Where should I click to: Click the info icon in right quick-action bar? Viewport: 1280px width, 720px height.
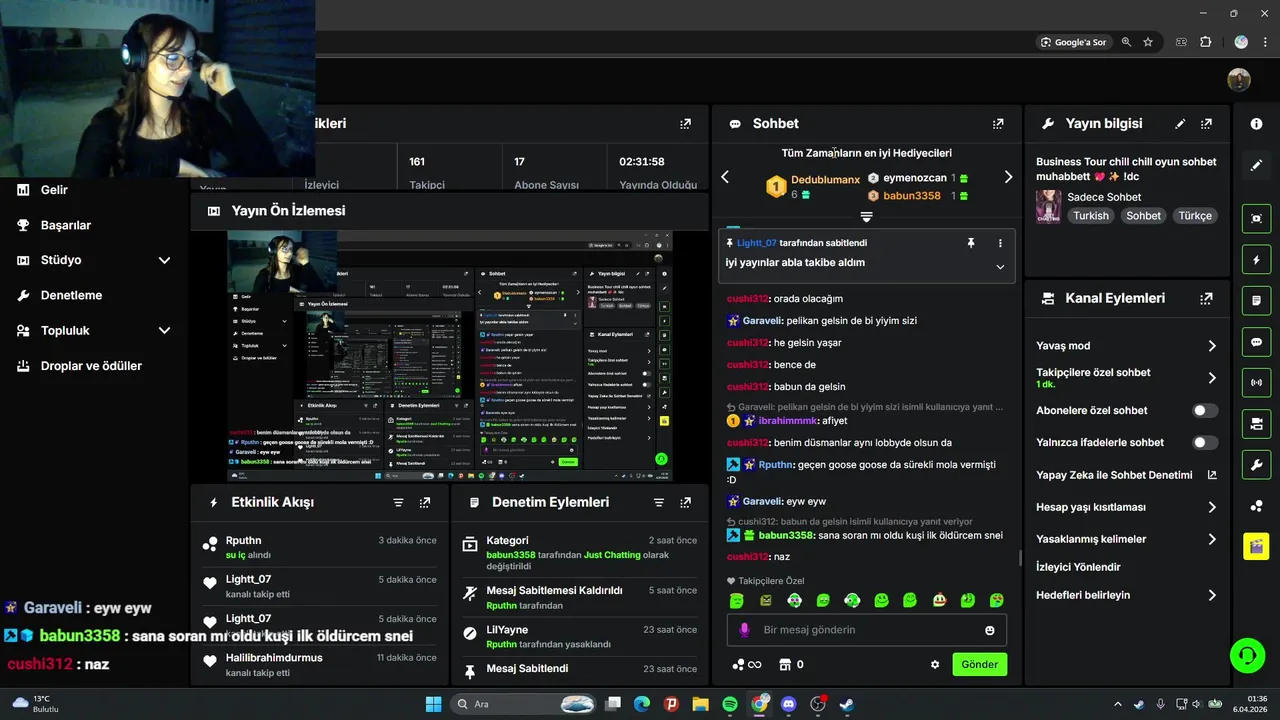click(x=1256, y=124)
